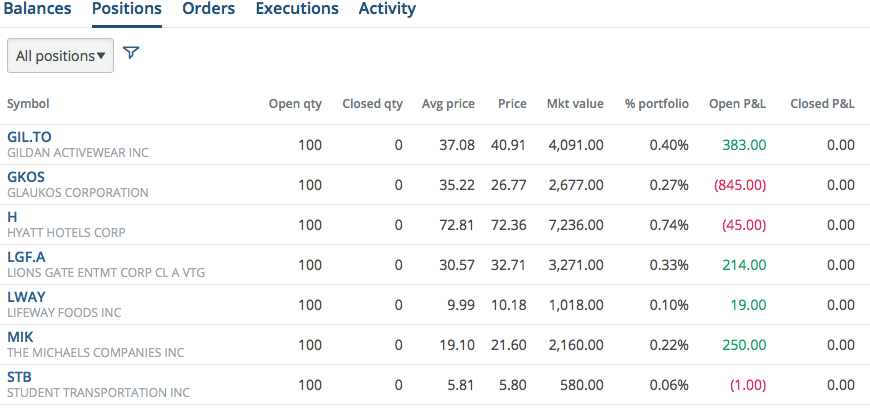Click the 0.22% portfolio cell
The height and width of the screenshot is (419, 870).
(669, 345)
